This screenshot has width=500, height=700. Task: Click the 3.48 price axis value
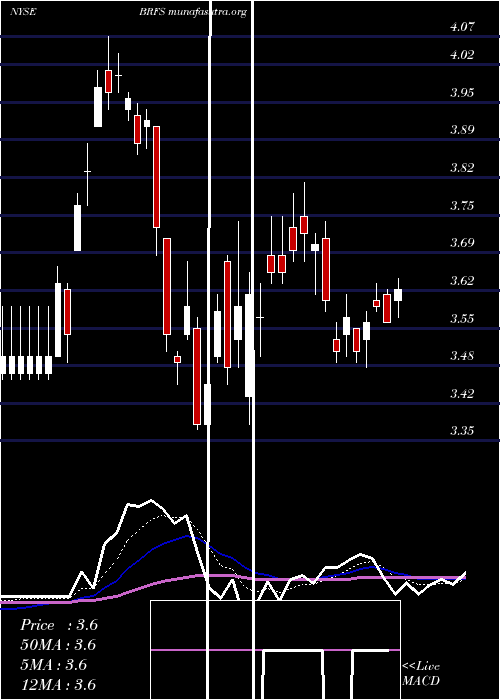[462, 356]
